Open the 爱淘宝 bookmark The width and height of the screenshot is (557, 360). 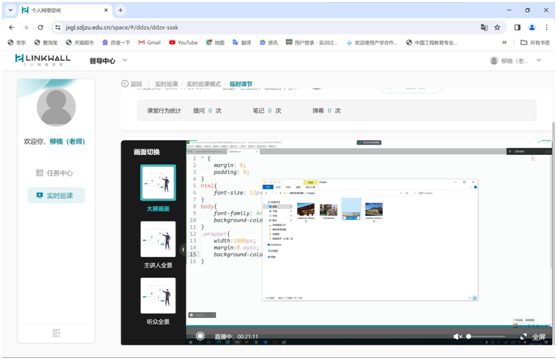tap(46, 42)
